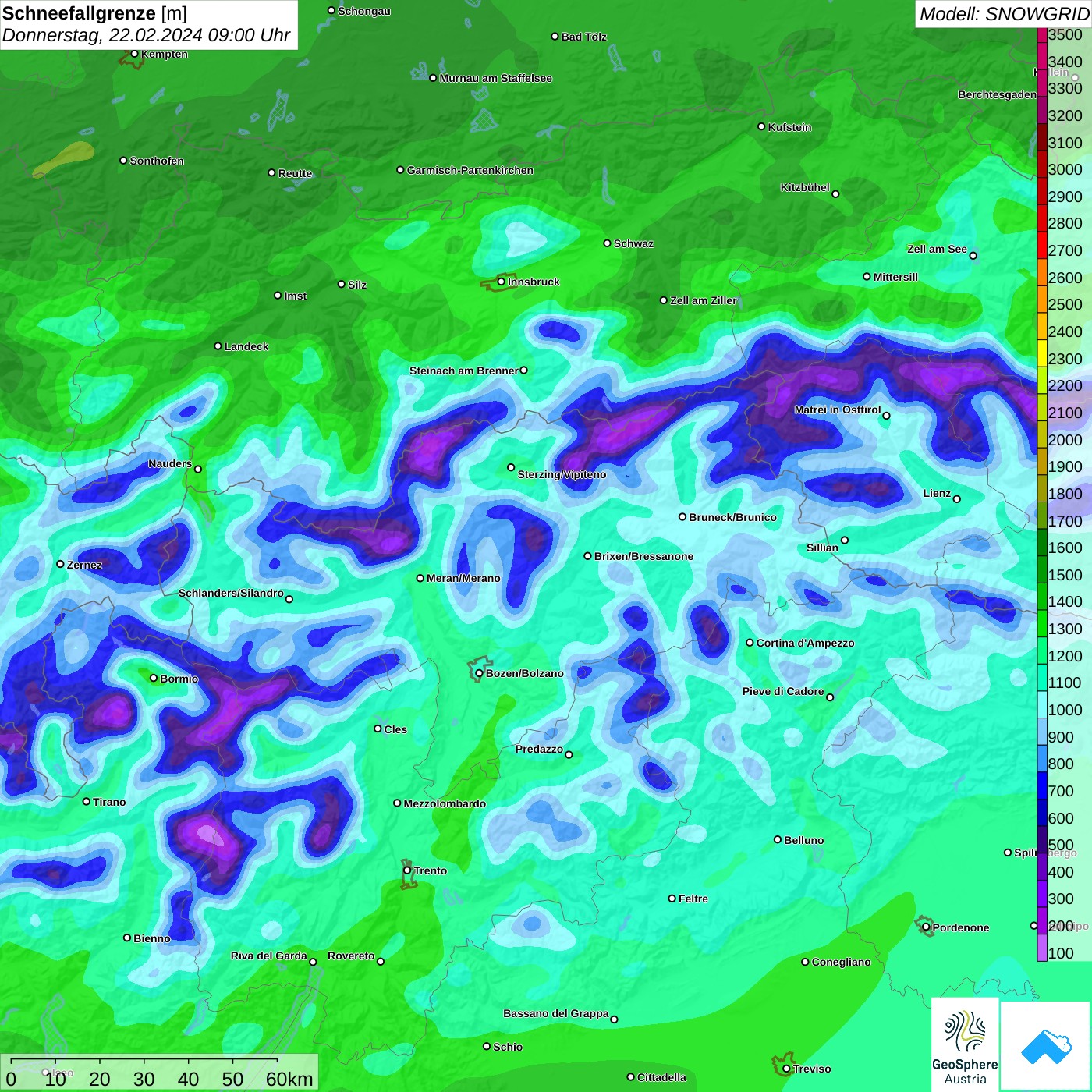Select the Bassano del Grappa label
This screenshot has height=1092, width=1092.
point(555,1013)
